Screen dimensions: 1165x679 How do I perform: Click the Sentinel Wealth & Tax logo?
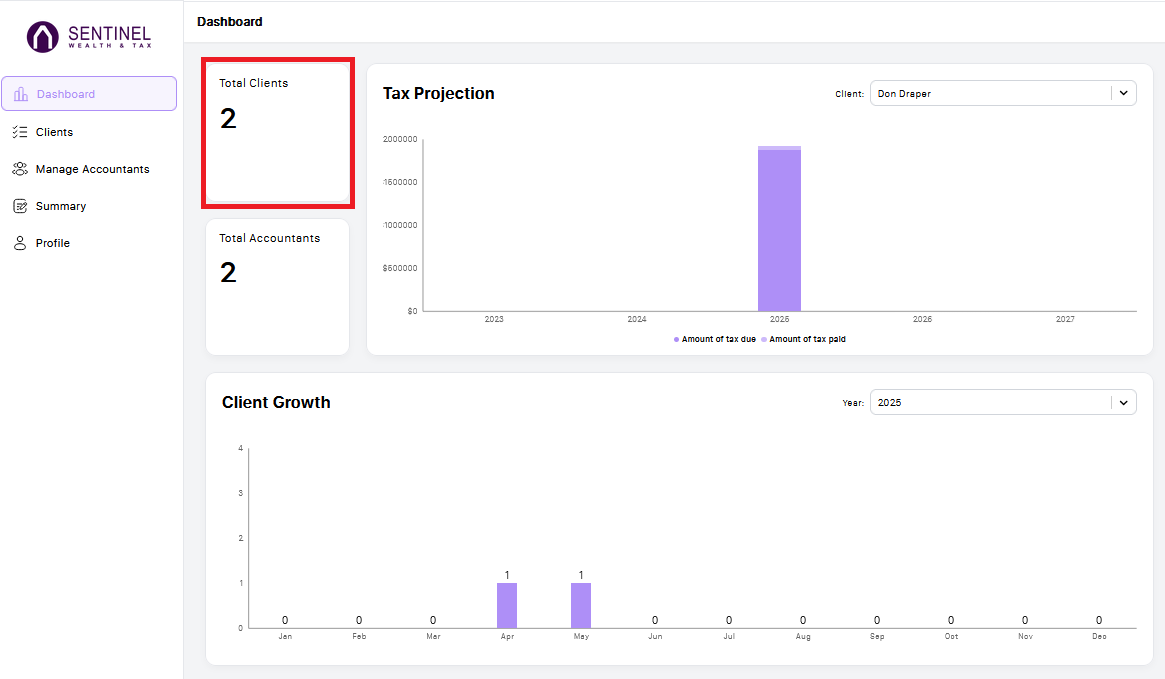[x=89, y=36]
